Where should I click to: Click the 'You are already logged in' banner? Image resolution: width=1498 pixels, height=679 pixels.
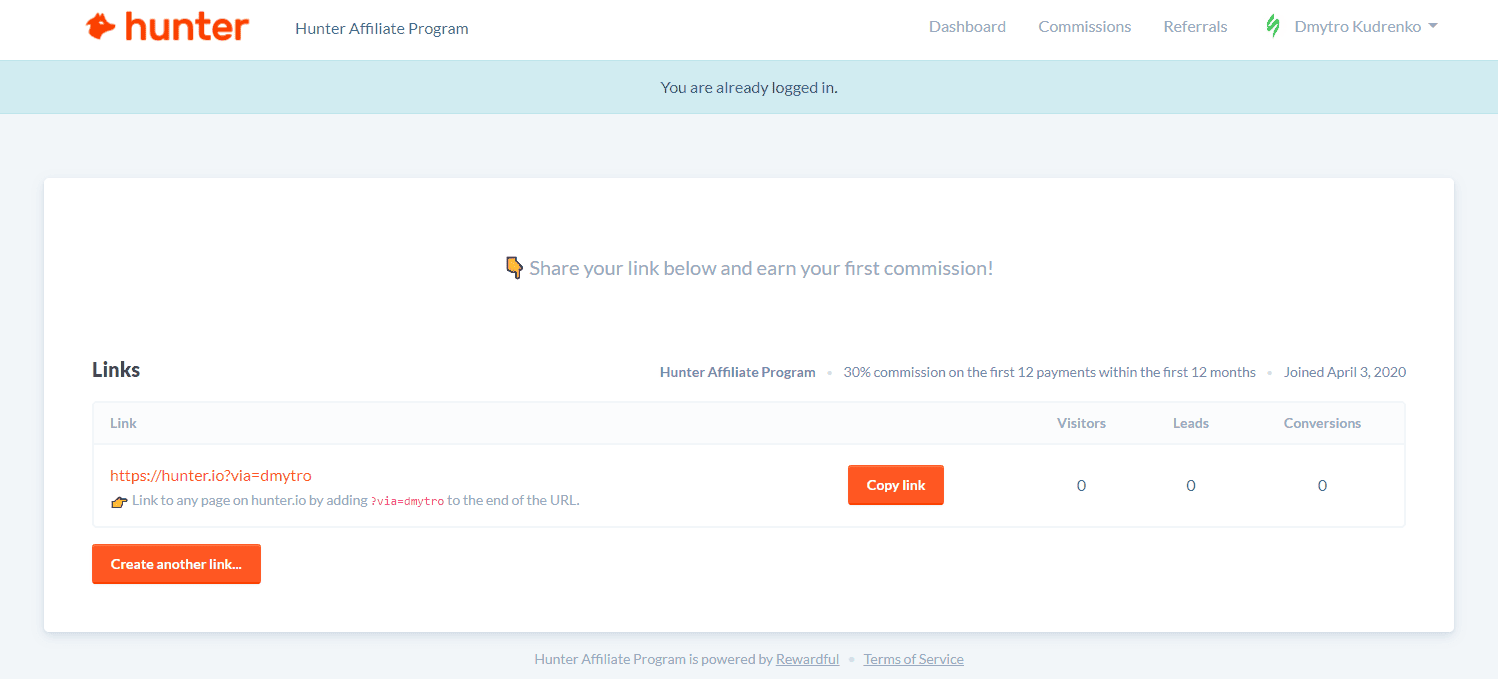[749, 87]
